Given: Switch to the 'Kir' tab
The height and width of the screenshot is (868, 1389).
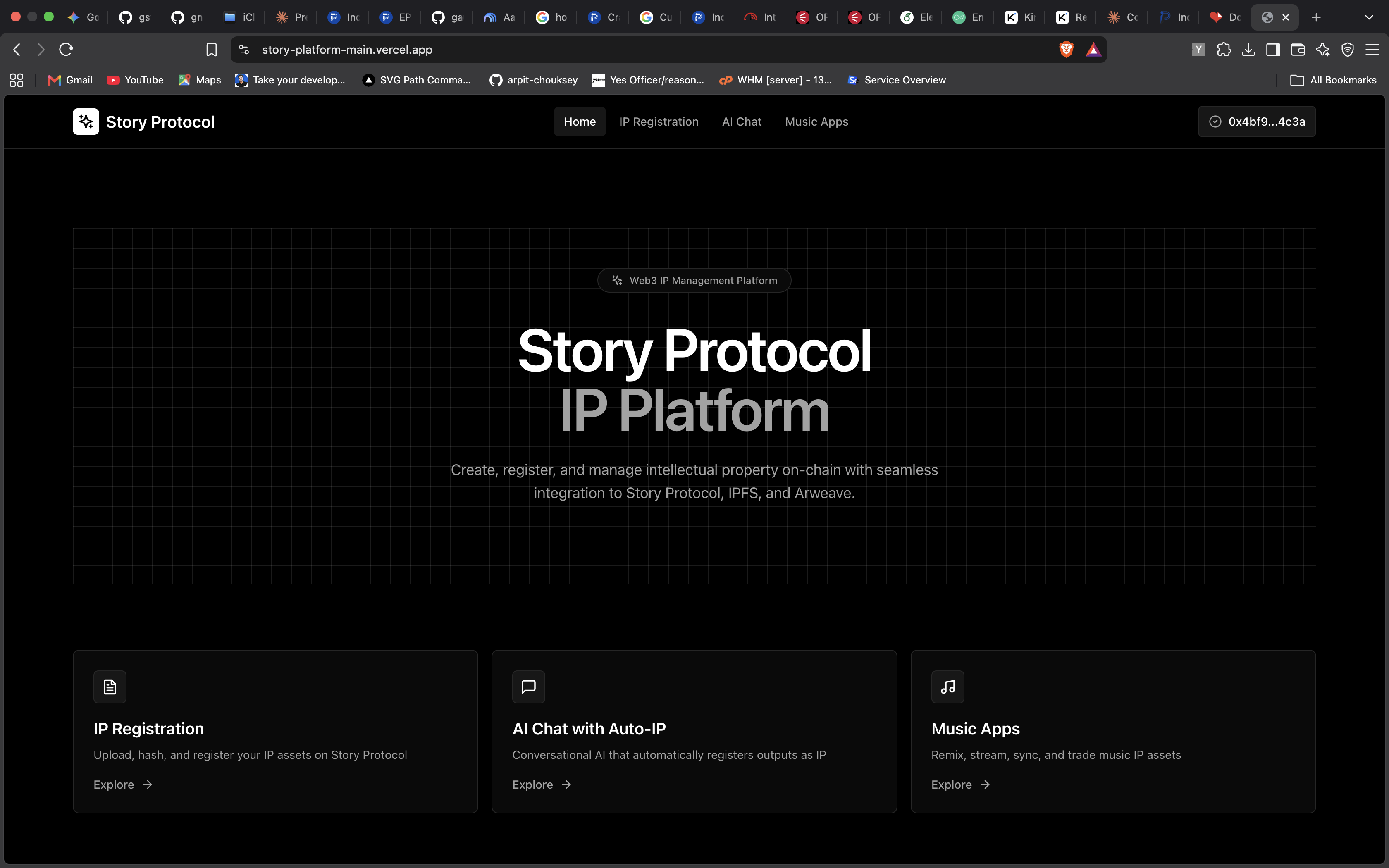Looking at the screenshot, I should point(1020,17).
